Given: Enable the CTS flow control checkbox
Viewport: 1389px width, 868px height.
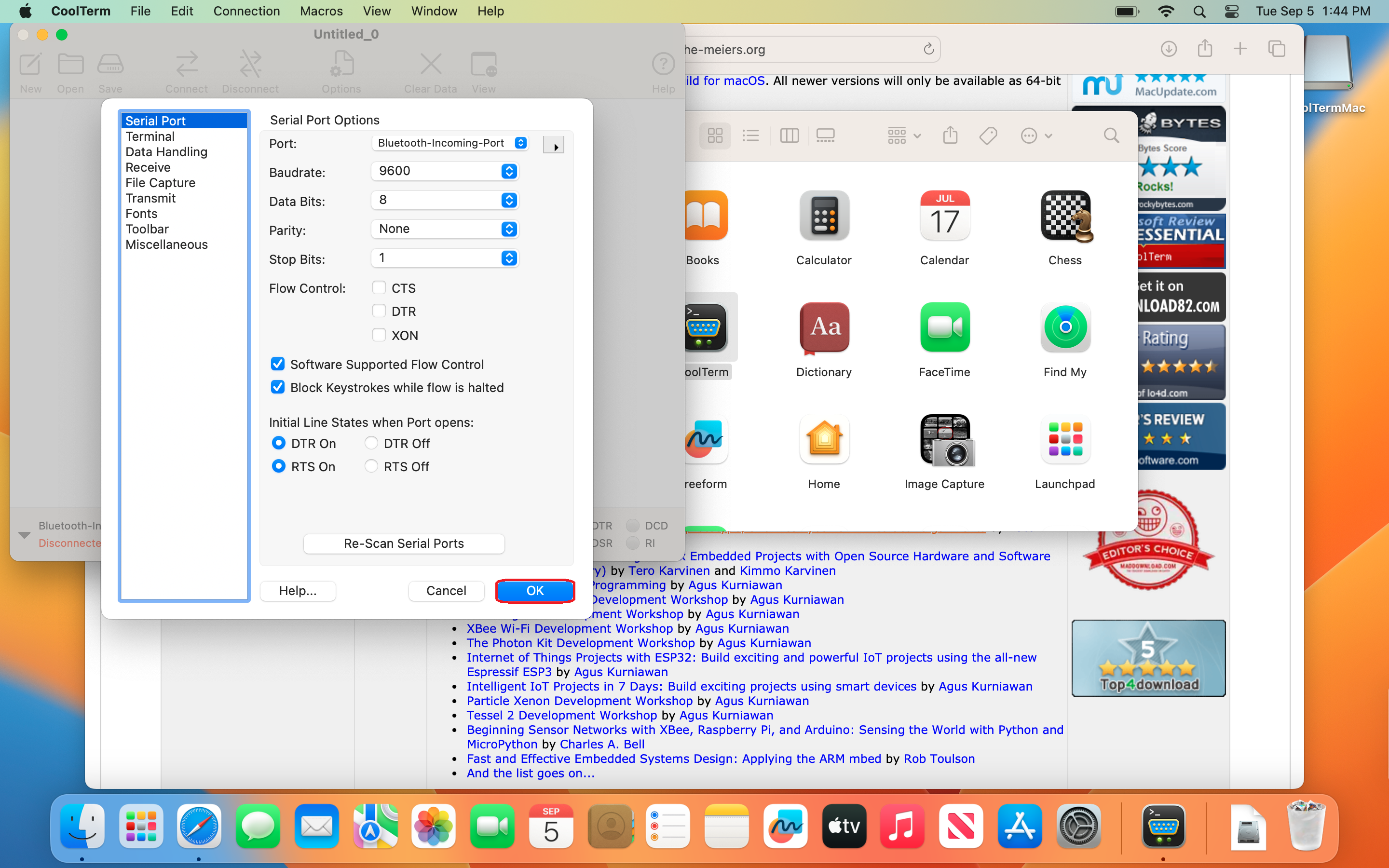Looking at the screenshot, I should tap(379, 287).
